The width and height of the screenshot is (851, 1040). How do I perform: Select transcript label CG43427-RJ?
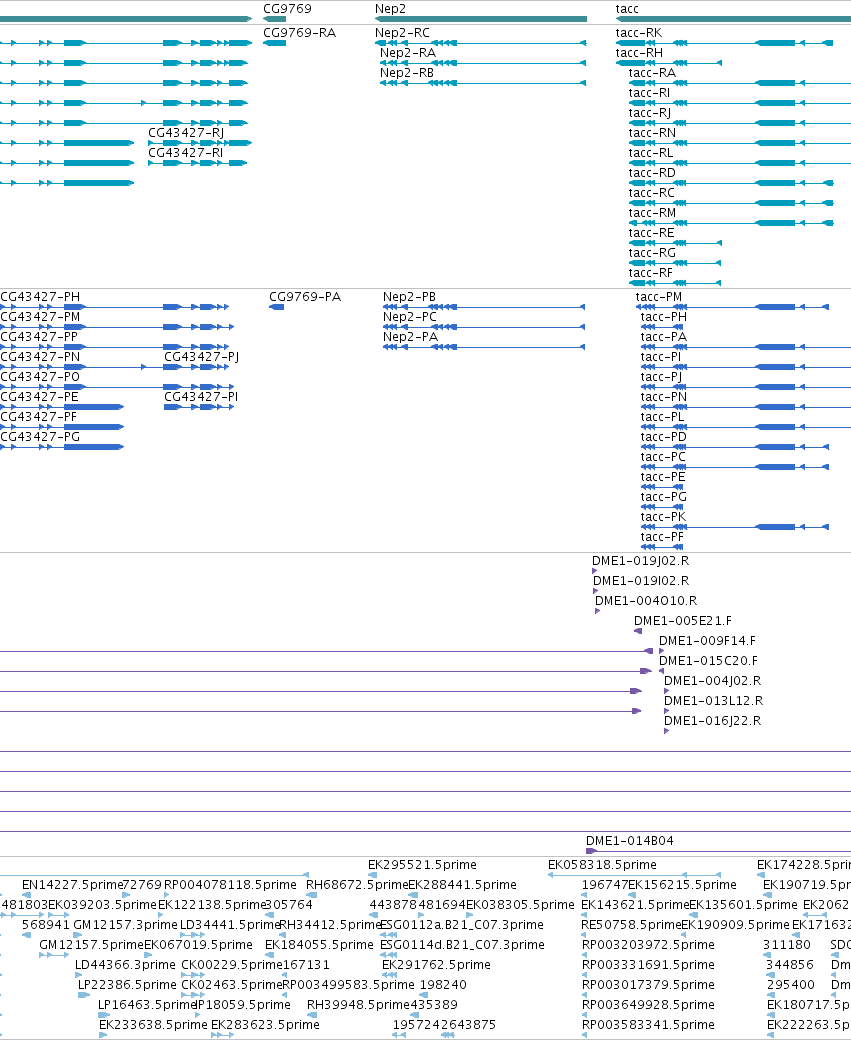(186, 133)
